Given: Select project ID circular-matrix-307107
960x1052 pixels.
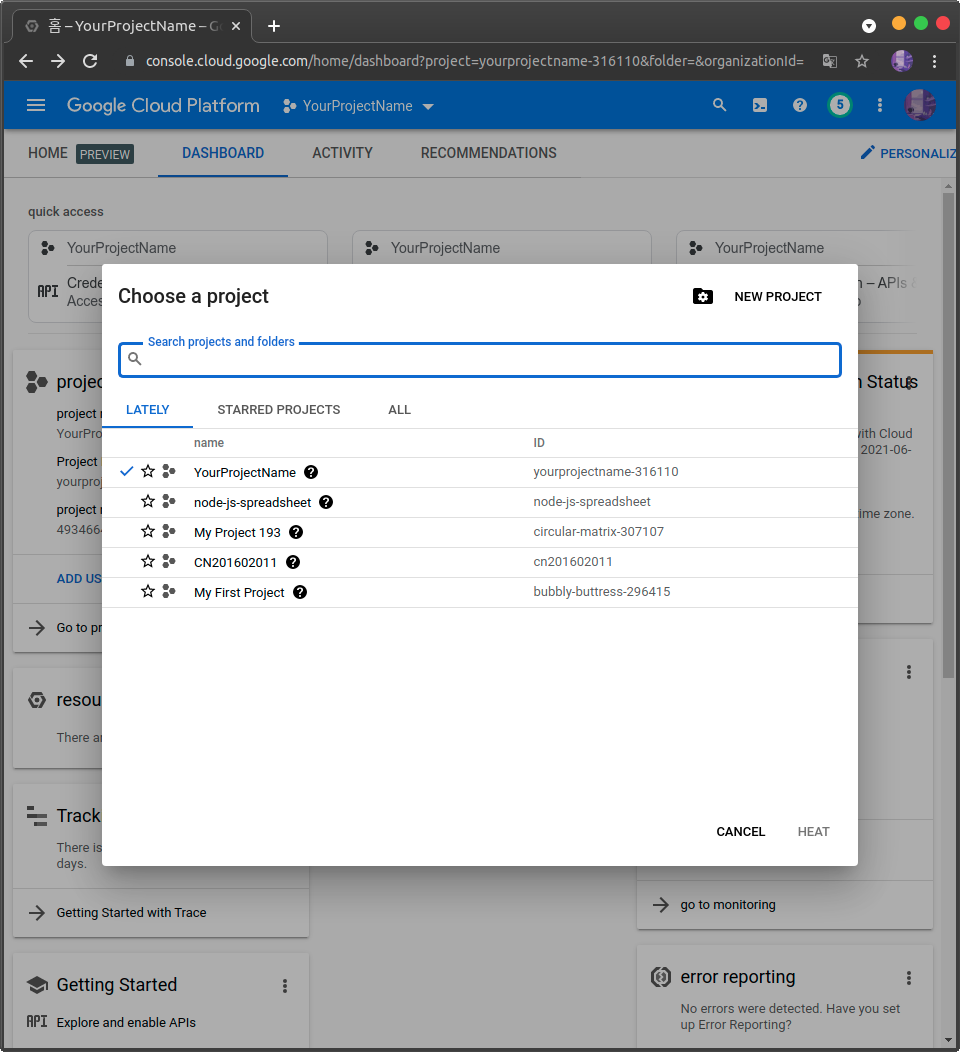Looking at the screenshot, I should pyautogui.click(x=598, y=531).
